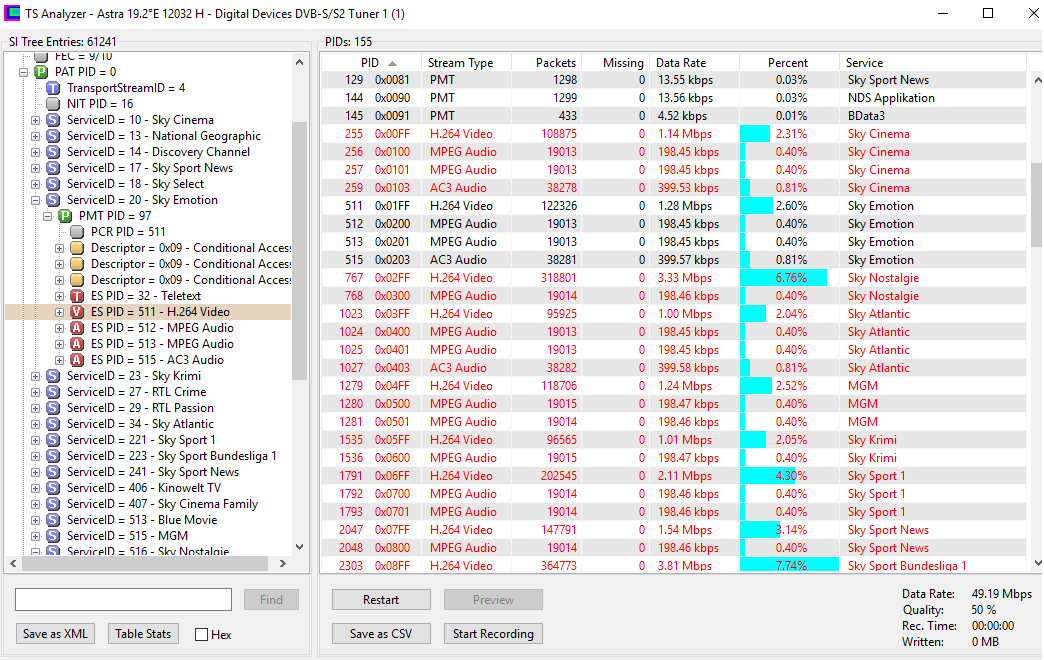
Task: Expand ServiceID 10 Sky Cinema node
Action: [x=36, y=120]
